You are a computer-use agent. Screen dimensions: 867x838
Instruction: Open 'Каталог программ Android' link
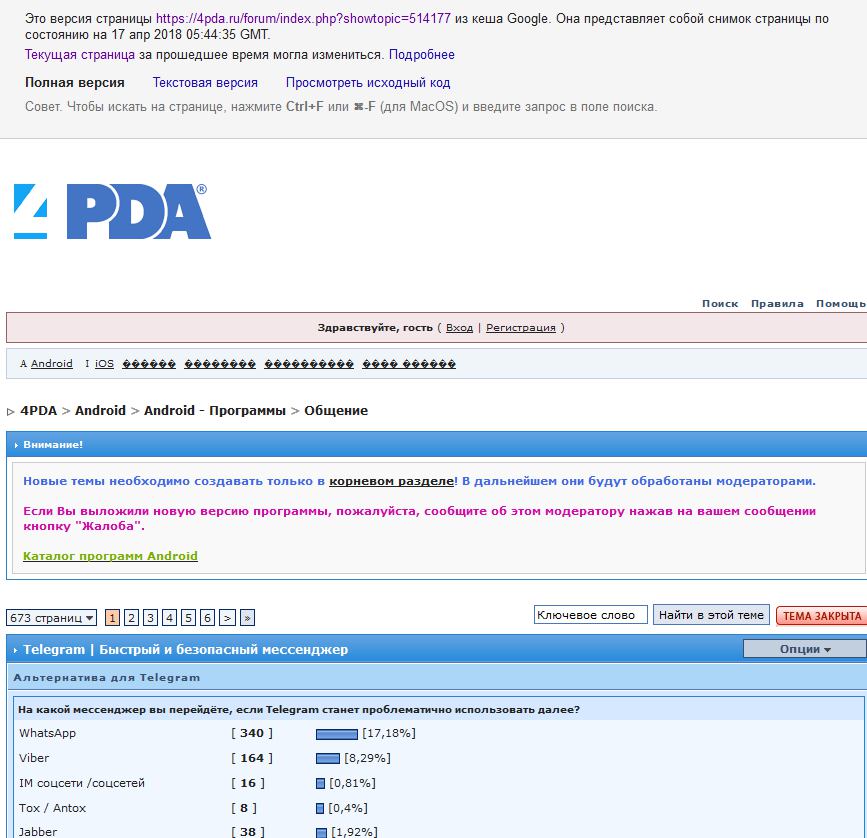pos(110,556)
